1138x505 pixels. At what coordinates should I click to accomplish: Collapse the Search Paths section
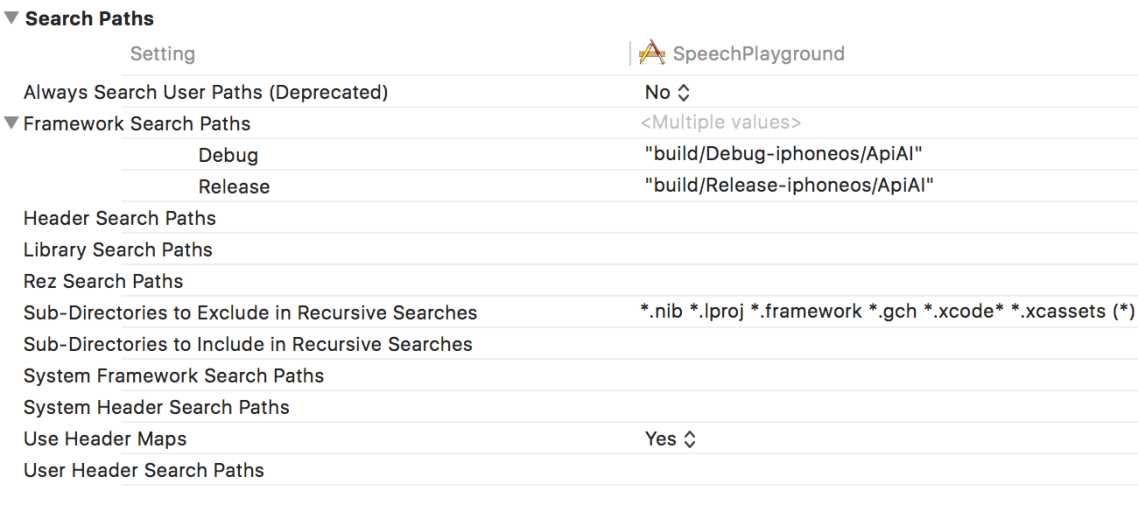12,19
